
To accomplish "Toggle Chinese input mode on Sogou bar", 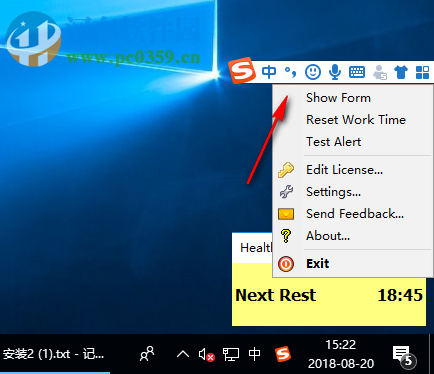I will tap(269, 72).
